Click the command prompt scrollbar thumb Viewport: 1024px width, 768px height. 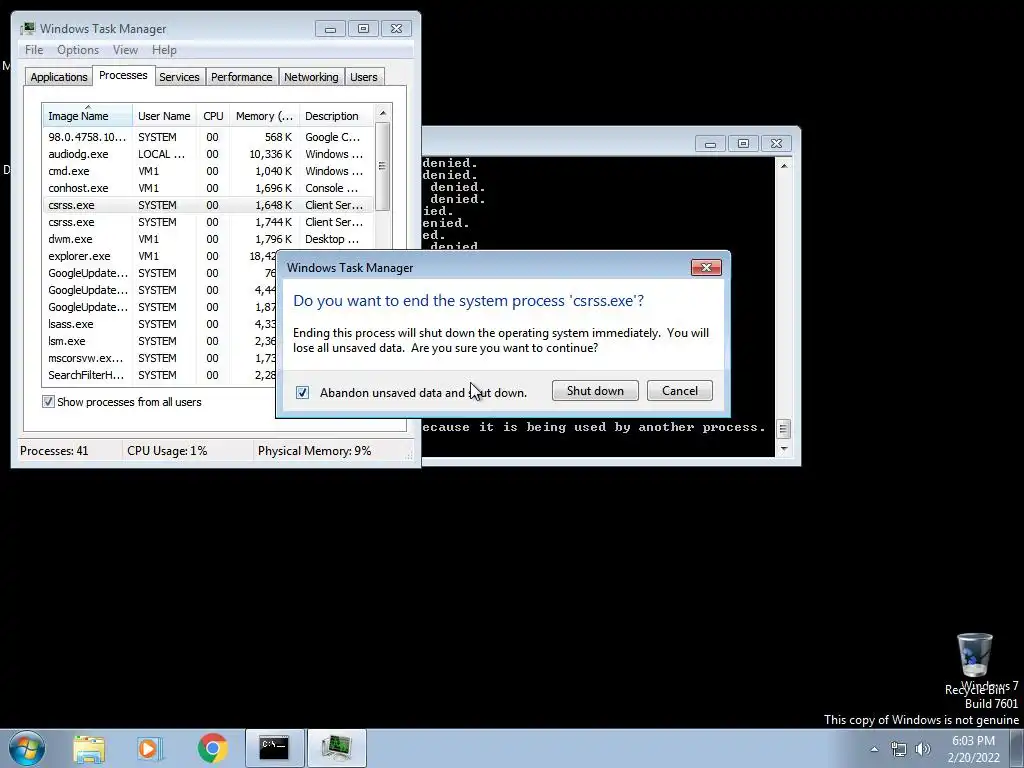tap(784, 429)
